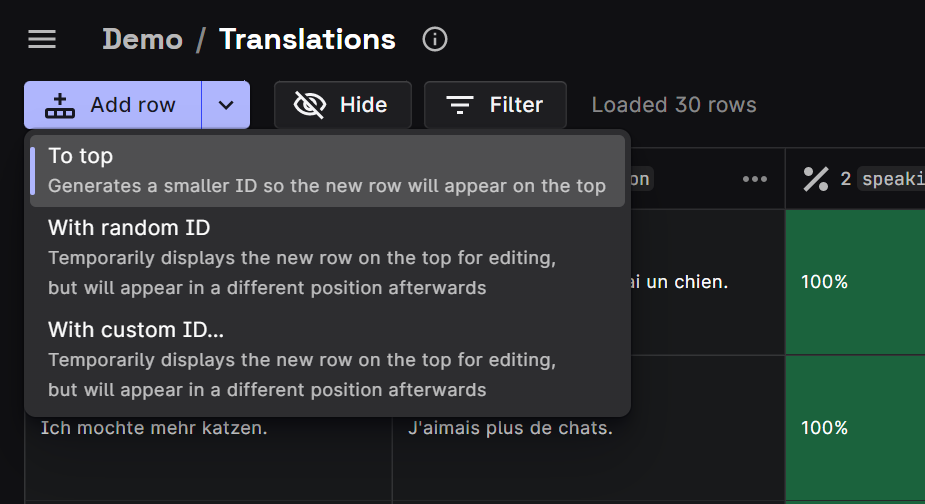Click the Translations page title
The width and height of the screenshot is (925, 504).
pyautogui.click(x=307, y=40)
